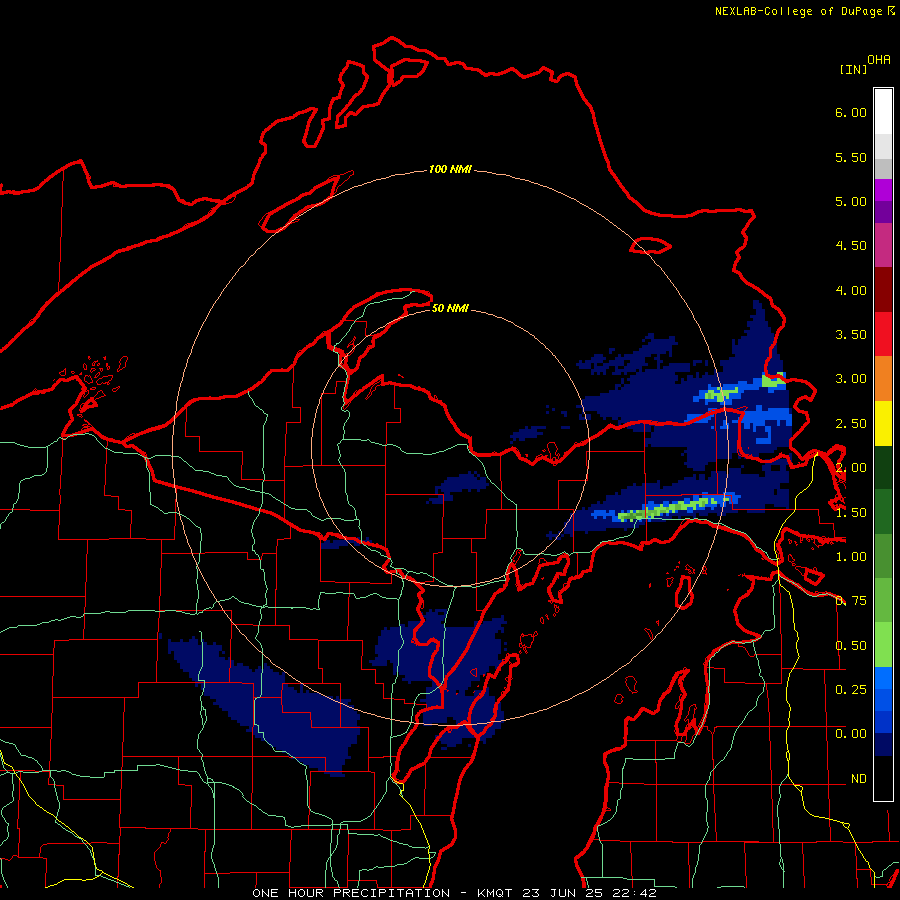Click the OHA product label above the legend
Viewport: 900px width, 900px height.
pyautogui.click(x=879, y=60)
